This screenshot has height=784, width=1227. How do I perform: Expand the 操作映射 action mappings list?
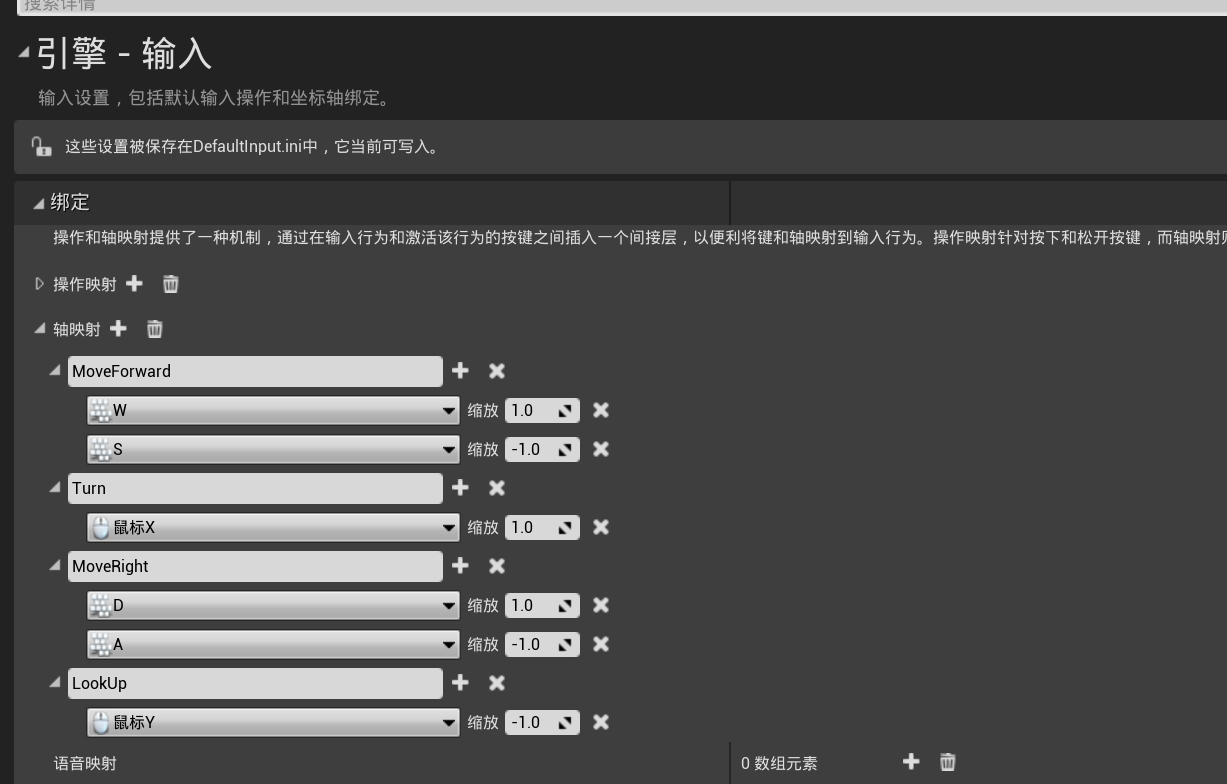pos(40,284)
